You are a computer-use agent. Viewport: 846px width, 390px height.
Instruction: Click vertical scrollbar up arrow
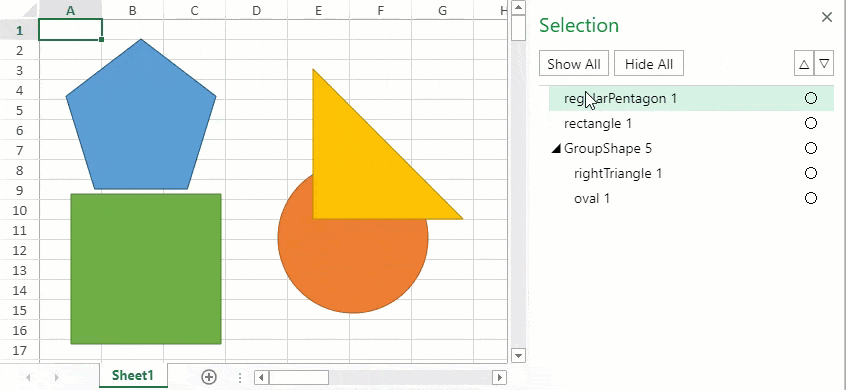point(518,8)
